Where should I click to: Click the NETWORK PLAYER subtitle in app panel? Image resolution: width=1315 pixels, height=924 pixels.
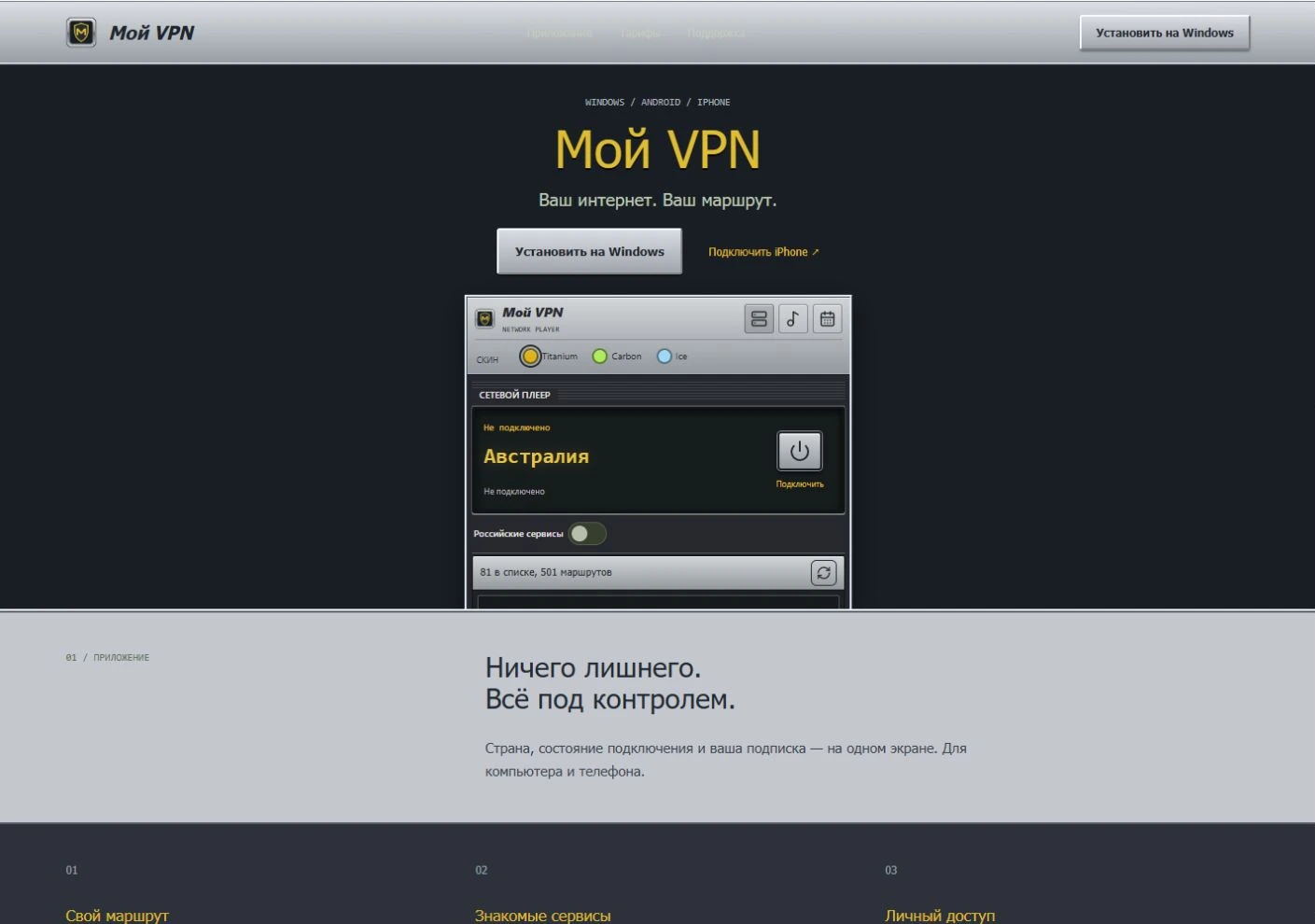(531, 329)
